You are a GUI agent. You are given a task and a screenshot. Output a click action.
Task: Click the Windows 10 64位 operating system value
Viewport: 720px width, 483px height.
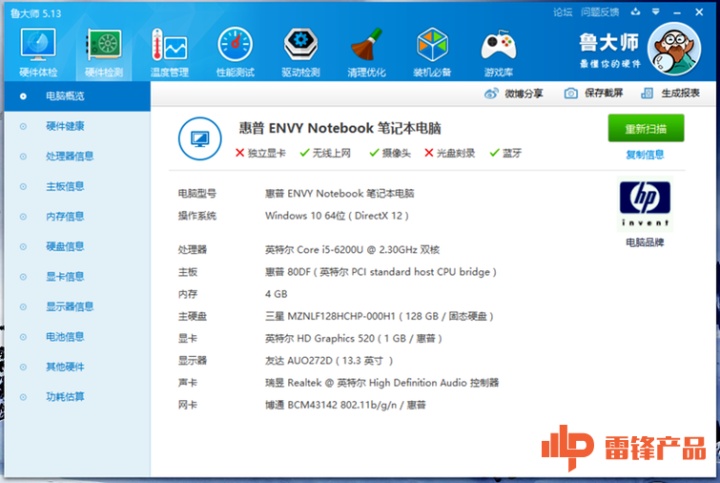pos(337,216)
